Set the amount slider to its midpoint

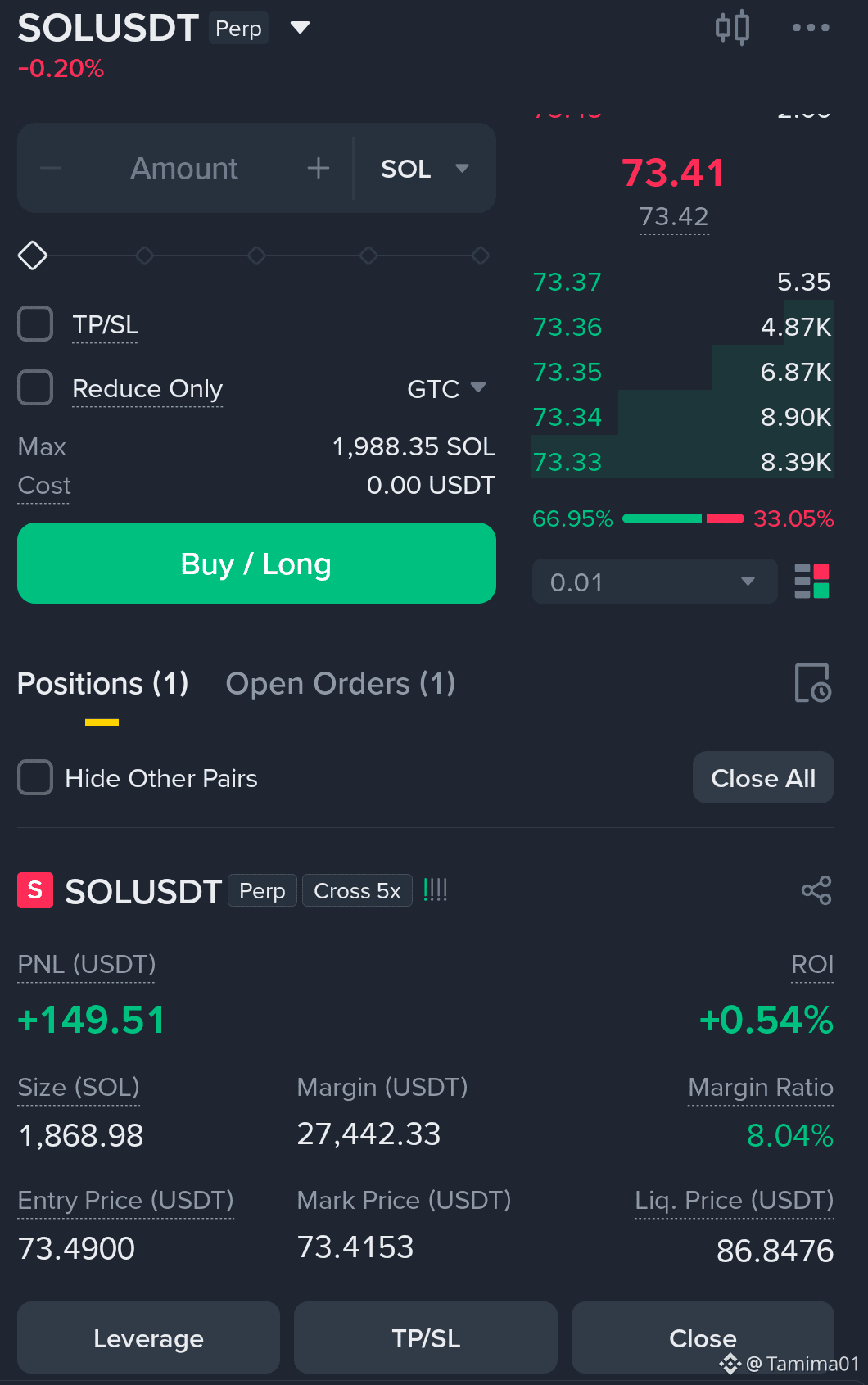click(256, 256)
